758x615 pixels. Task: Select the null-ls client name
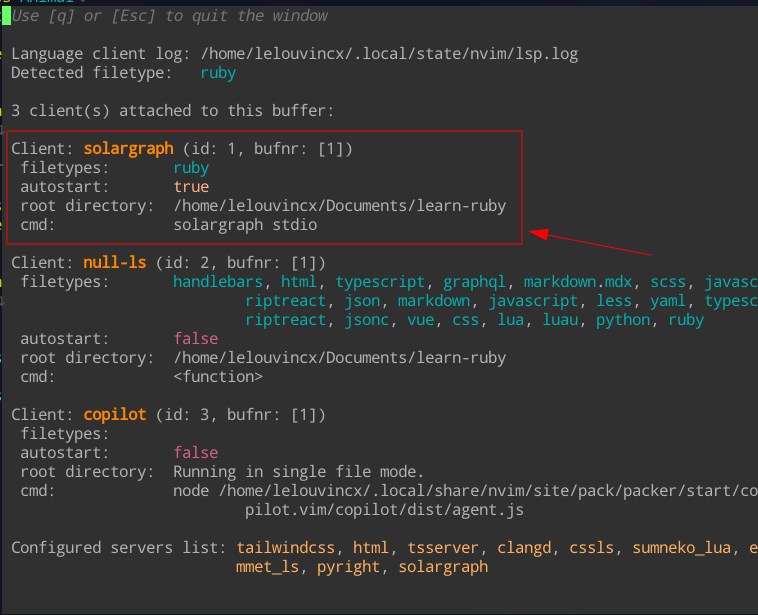[115, 263]
